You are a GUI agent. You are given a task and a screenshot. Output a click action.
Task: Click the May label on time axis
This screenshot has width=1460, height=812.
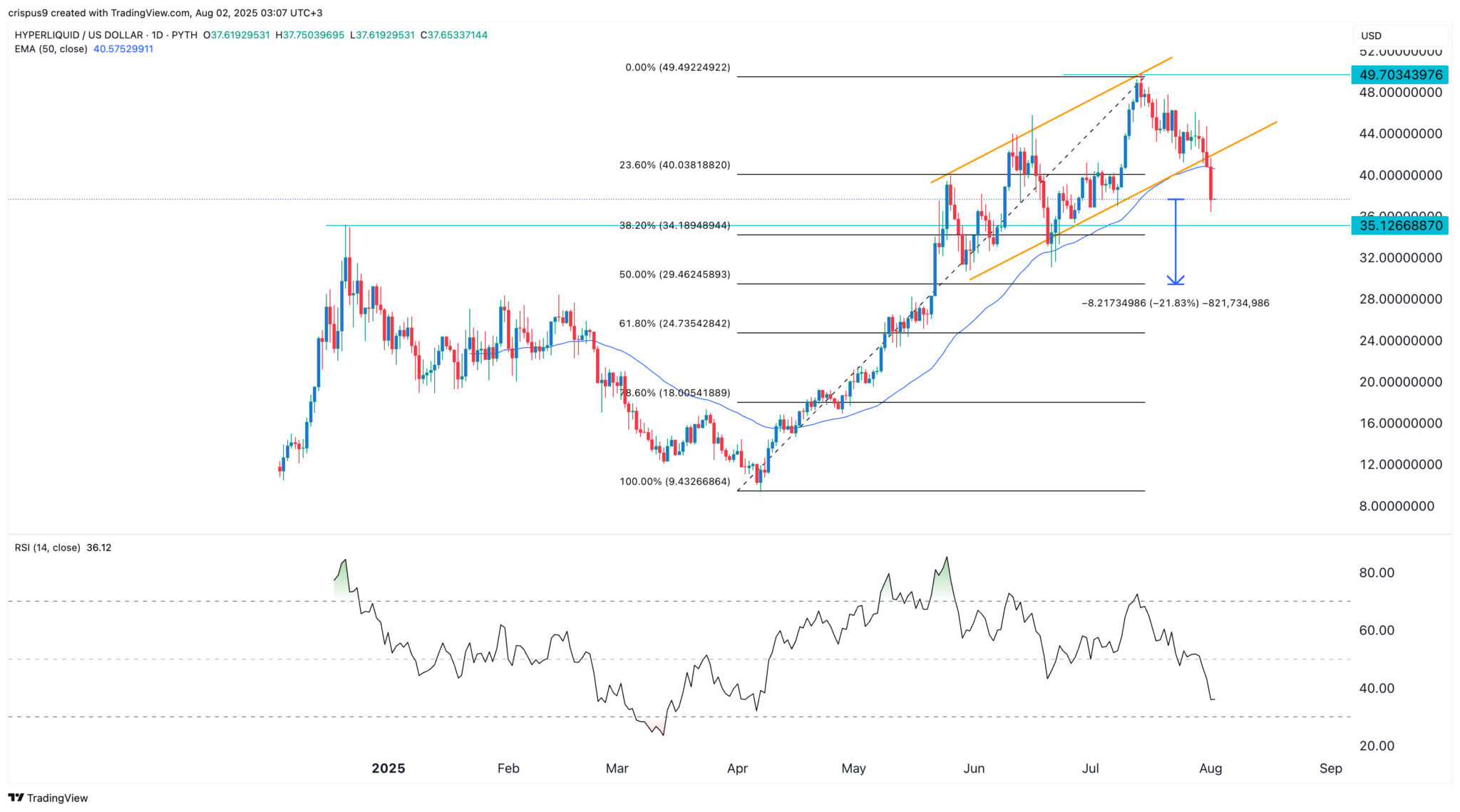(x=853, y=769)
